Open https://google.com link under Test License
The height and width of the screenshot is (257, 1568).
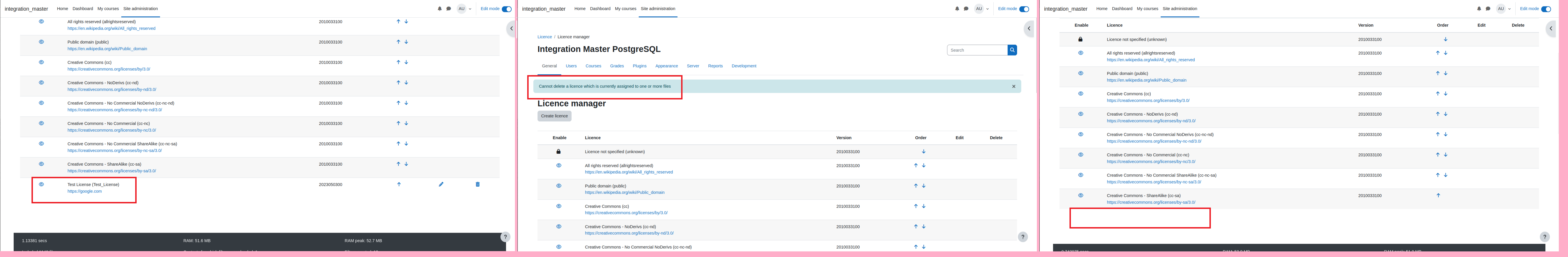[x=84, y=191]
